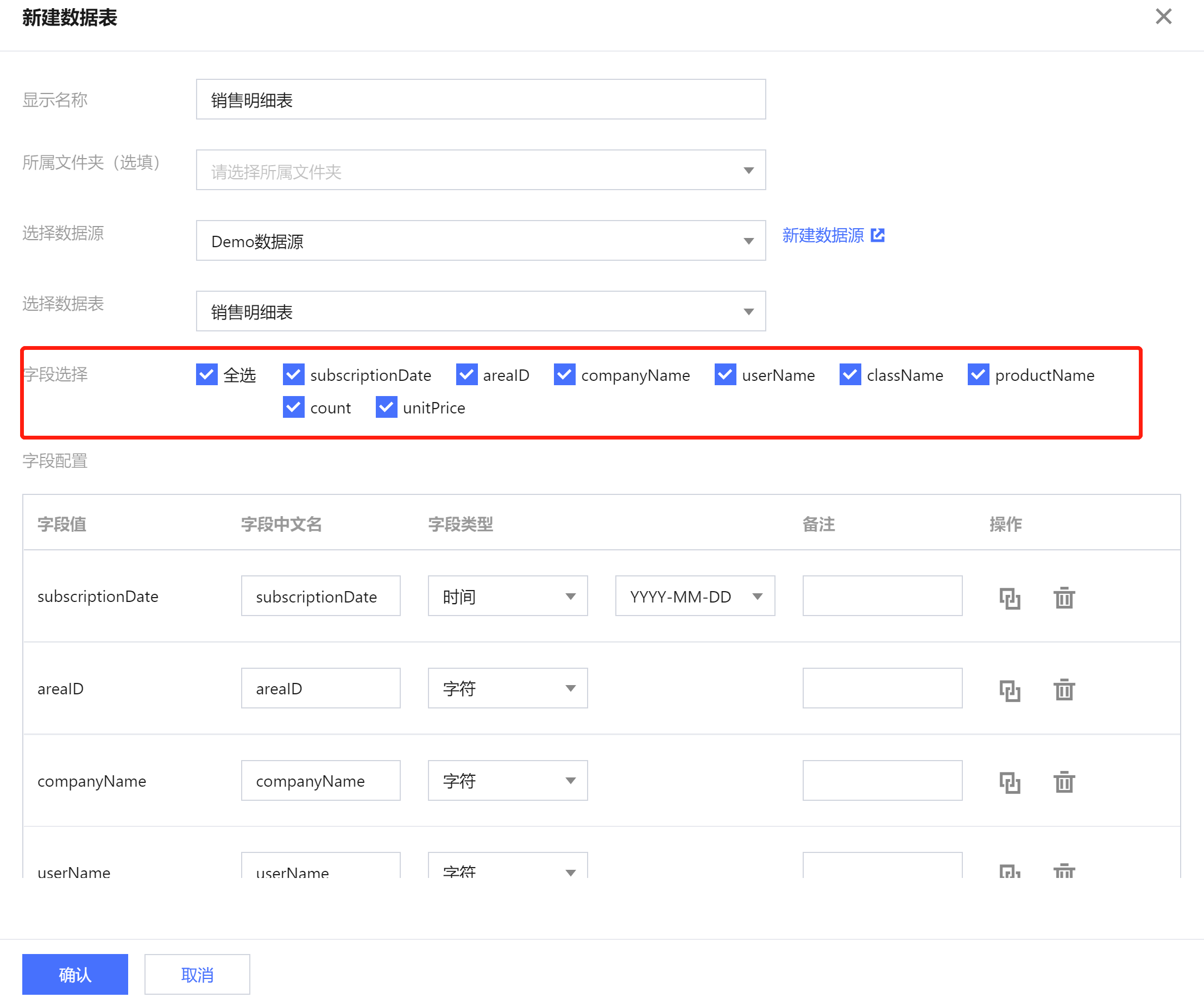
Task: Uncheck the className field checkbox
Action: click(850, 375)
